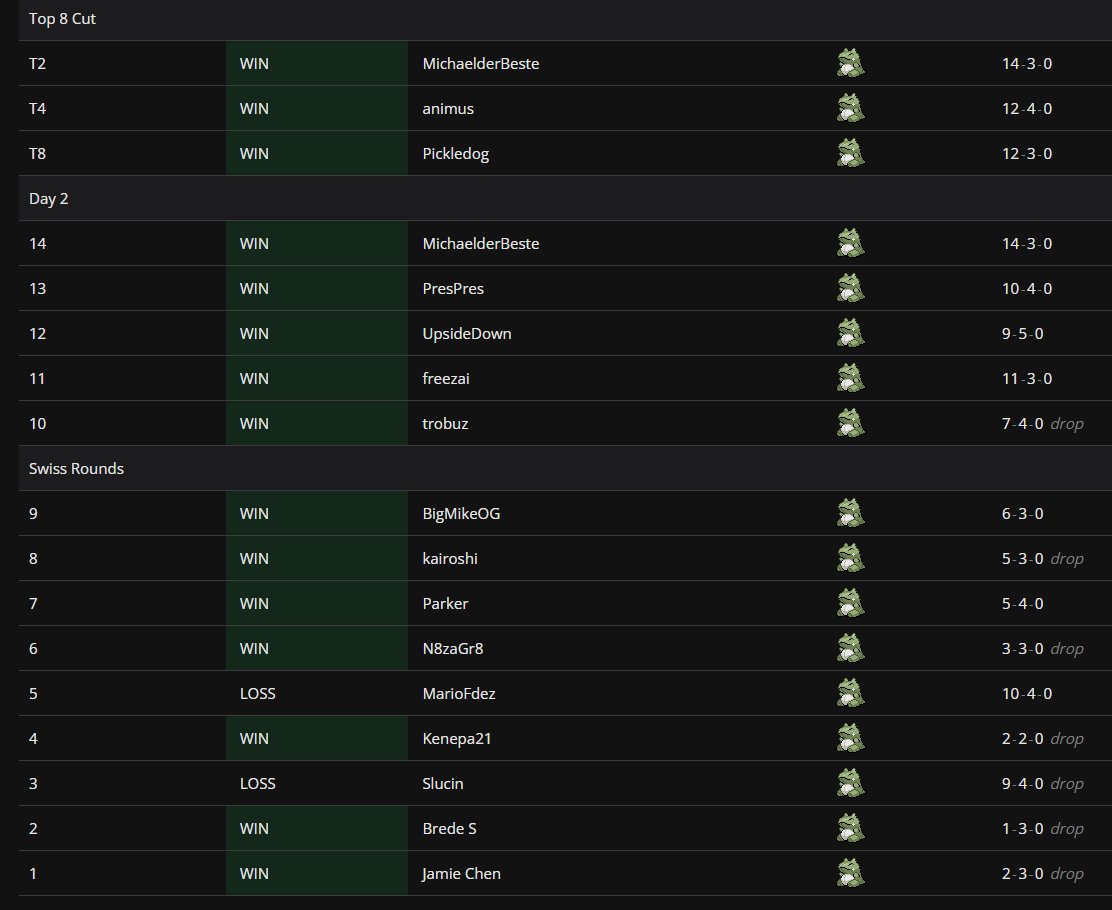Click player name trobuz
Screen dimensions: 1112x910
445,423
